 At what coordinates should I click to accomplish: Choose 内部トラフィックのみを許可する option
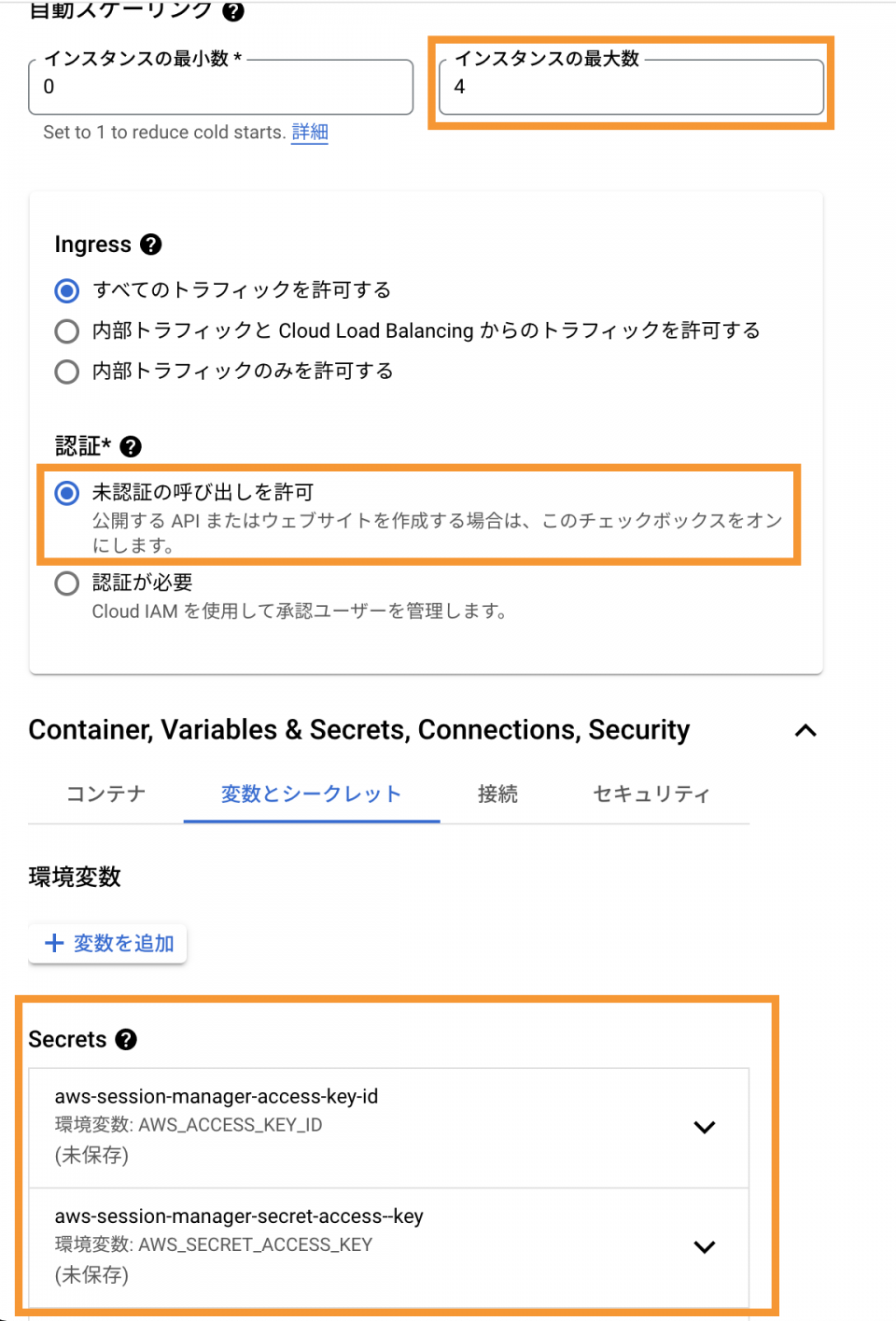(67, 372)
